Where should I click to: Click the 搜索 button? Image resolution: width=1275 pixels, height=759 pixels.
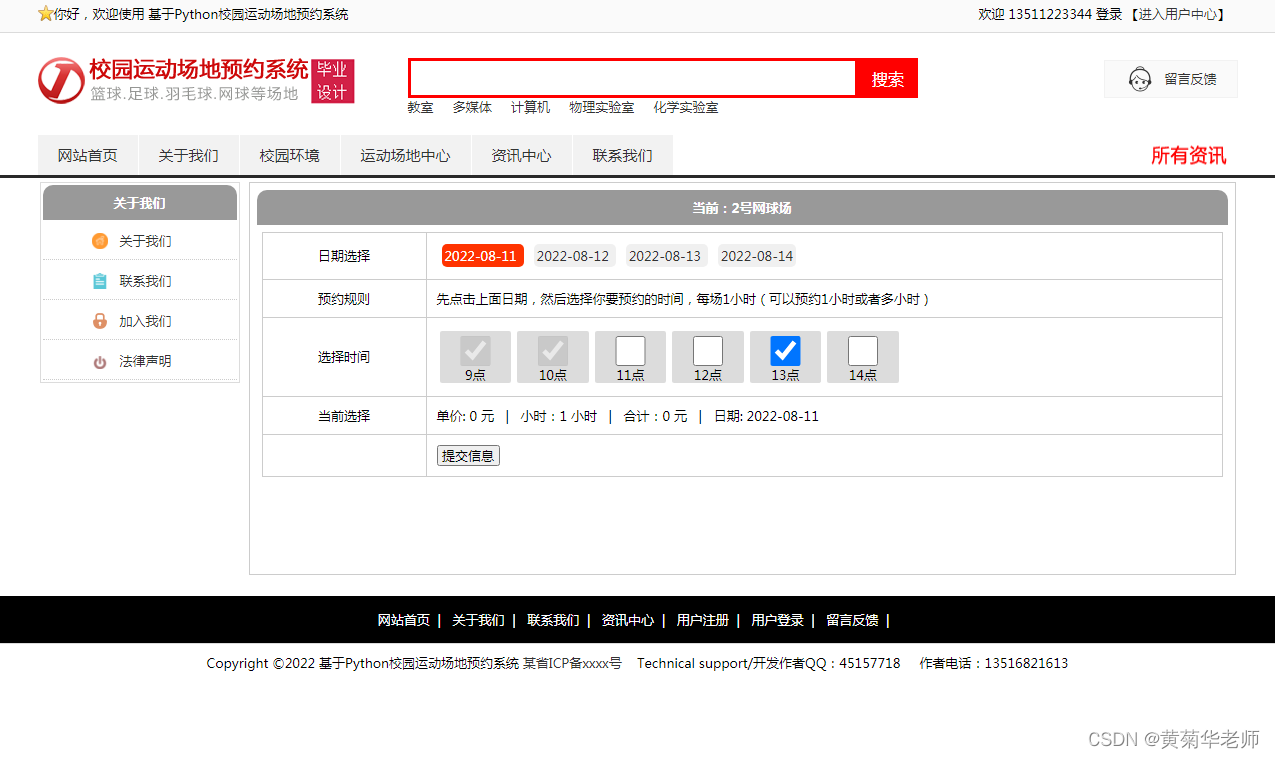click(886, 78)
